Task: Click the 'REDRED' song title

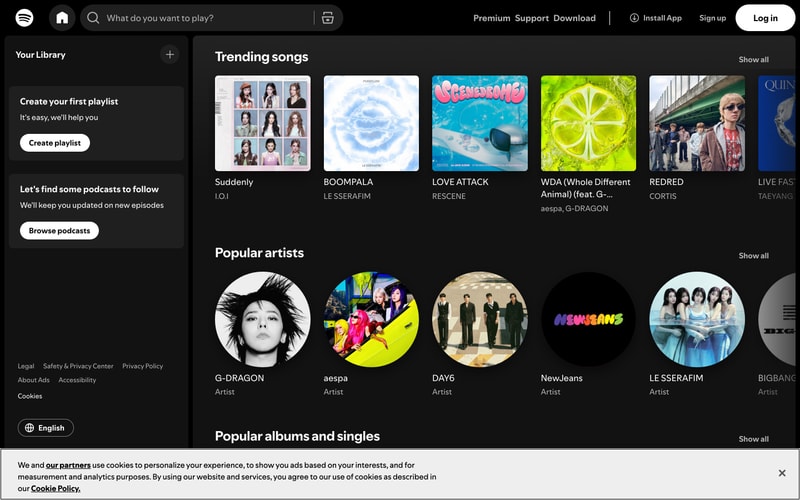Action: point(666,182)
